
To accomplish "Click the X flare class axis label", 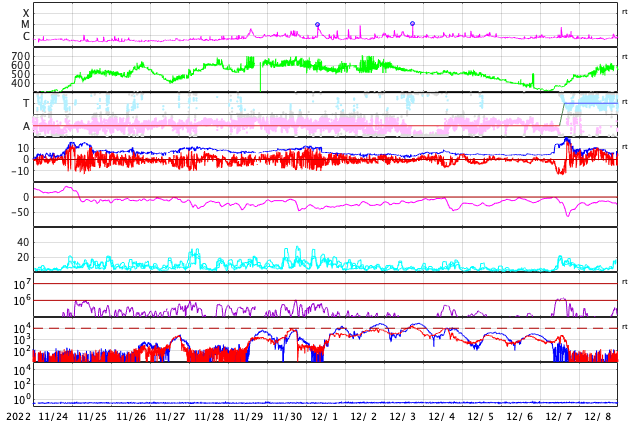I will (26, 13).
